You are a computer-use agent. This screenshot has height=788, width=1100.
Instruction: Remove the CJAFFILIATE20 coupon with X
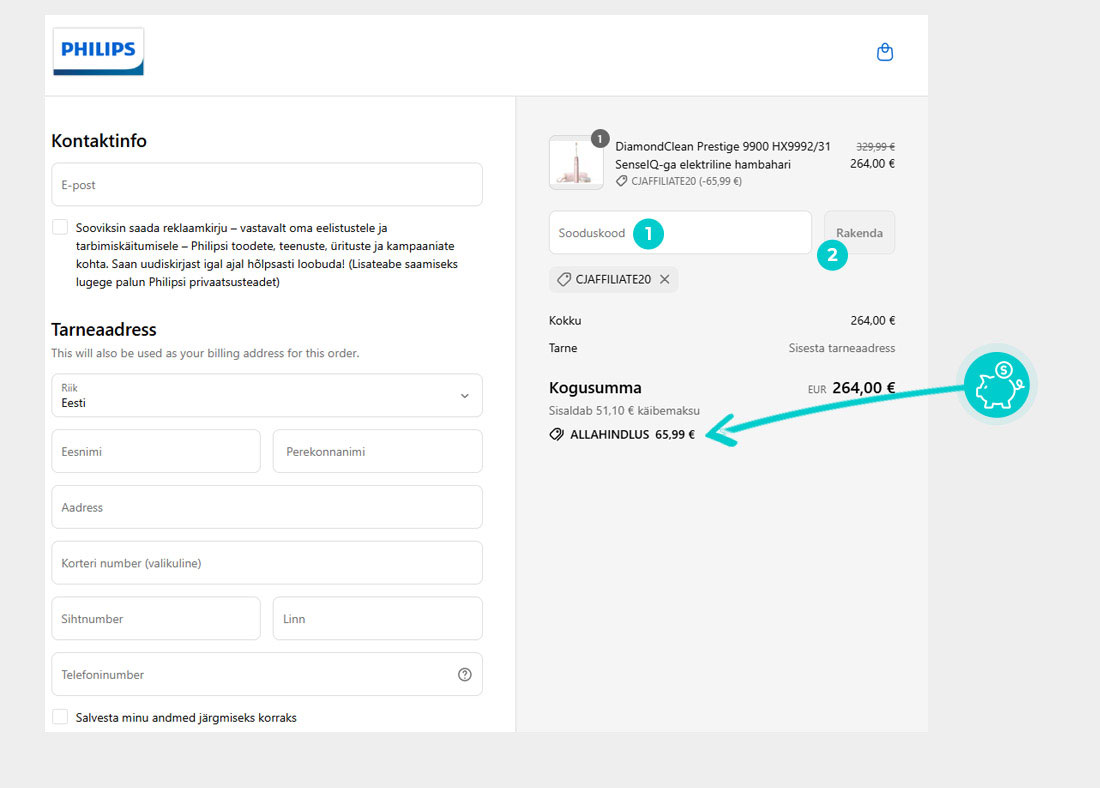665,280
